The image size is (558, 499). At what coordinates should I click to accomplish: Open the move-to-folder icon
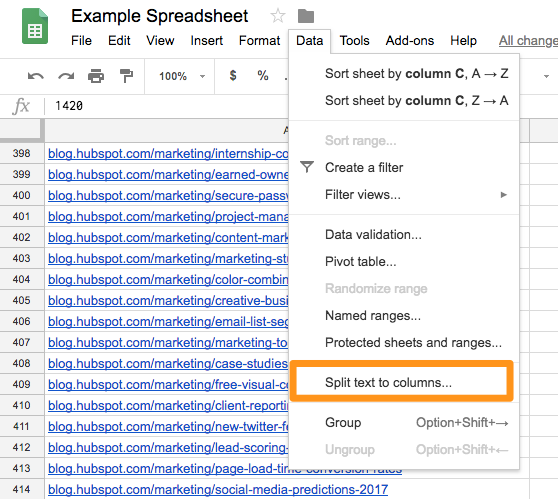click(x=306, y=16)
